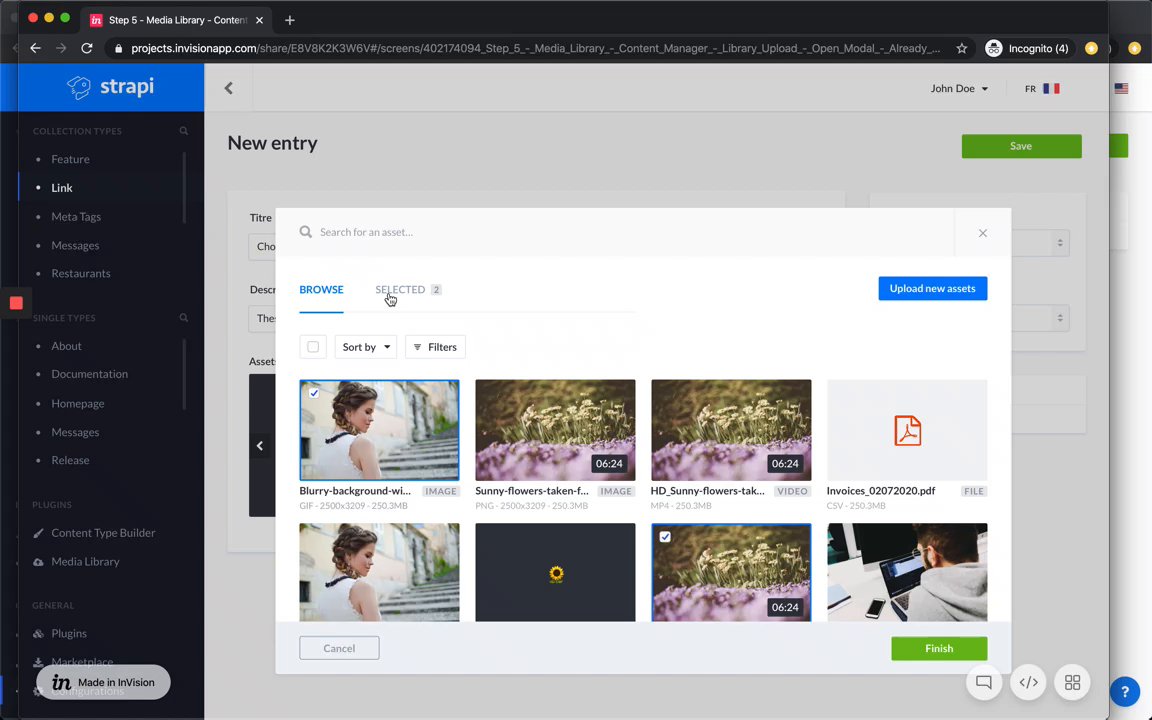The image size is (1152, 720).
Task: Open the John Doe user menu
Action: pos(959,88)
